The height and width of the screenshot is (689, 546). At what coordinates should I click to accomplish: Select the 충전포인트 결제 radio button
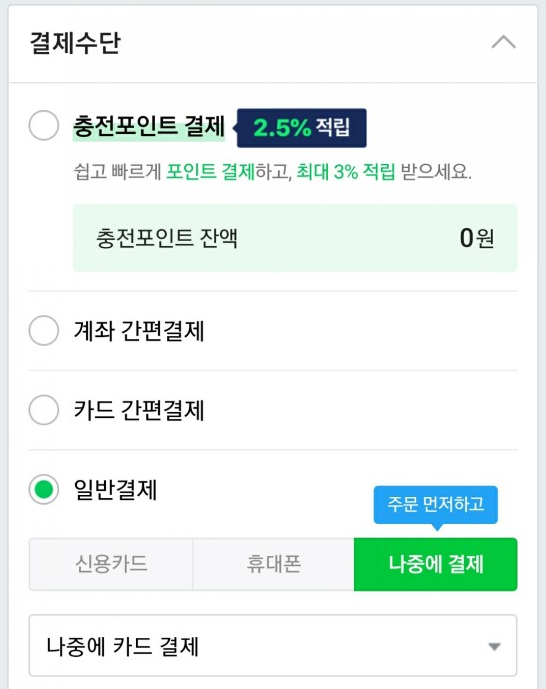[x=43, y=125]
